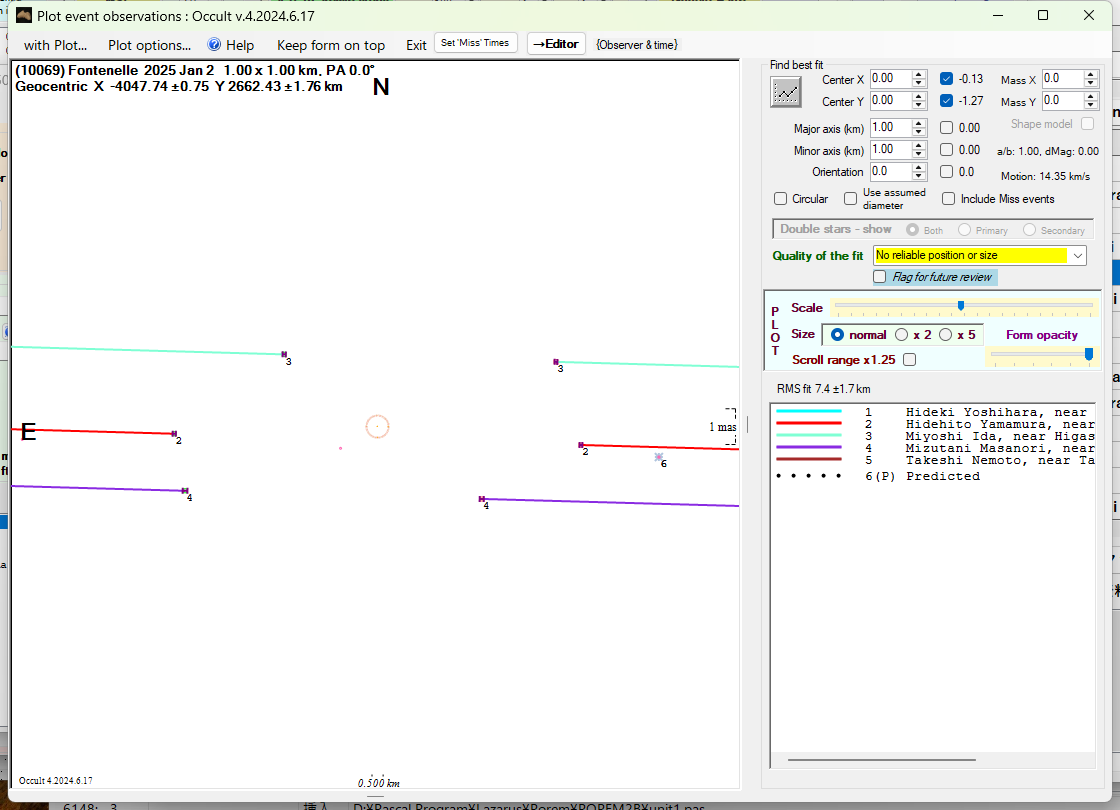Select the x 2 plot size radio button
The image size is (1120, 810).
tap(901, 335)
